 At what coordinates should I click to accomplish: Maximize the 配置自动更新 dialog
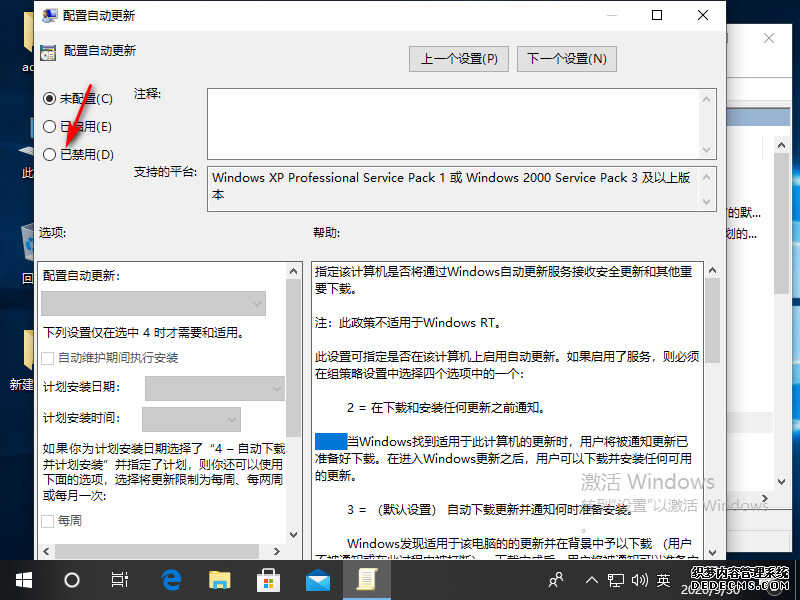click(657, 15)
